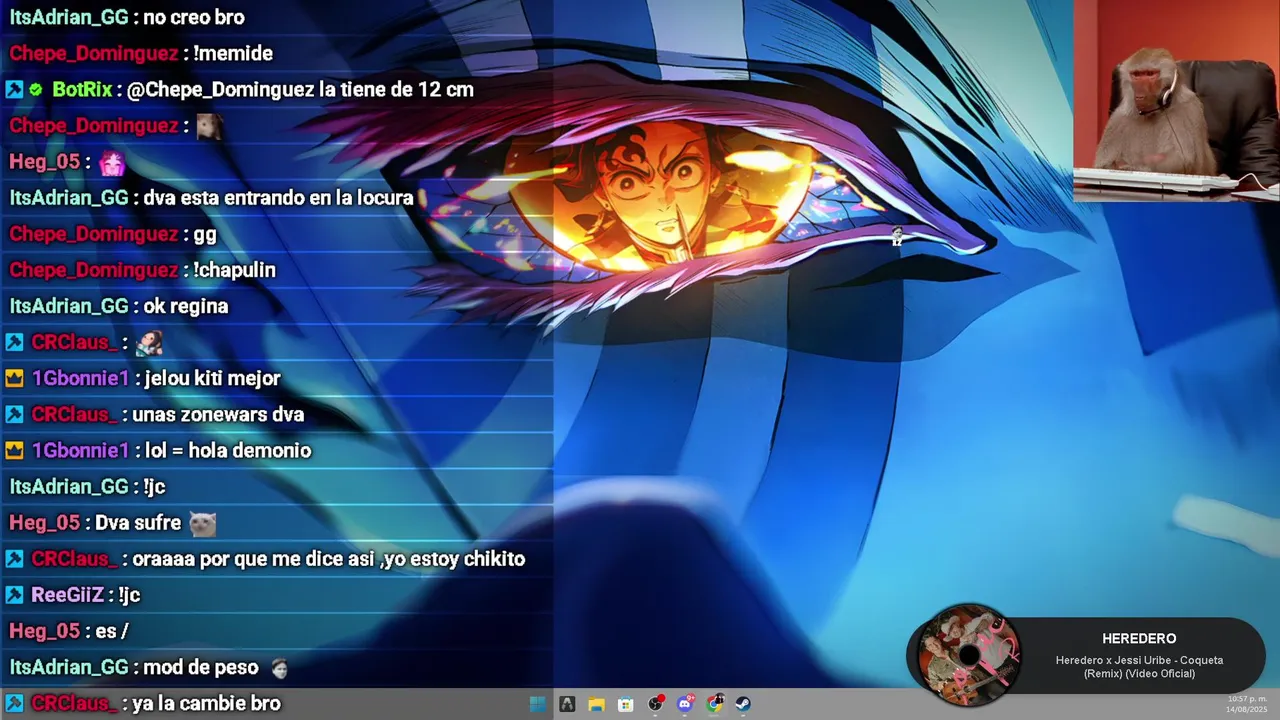
Task: Click crown badge beside 'jelou kiti mejor'
Action: 14,379
